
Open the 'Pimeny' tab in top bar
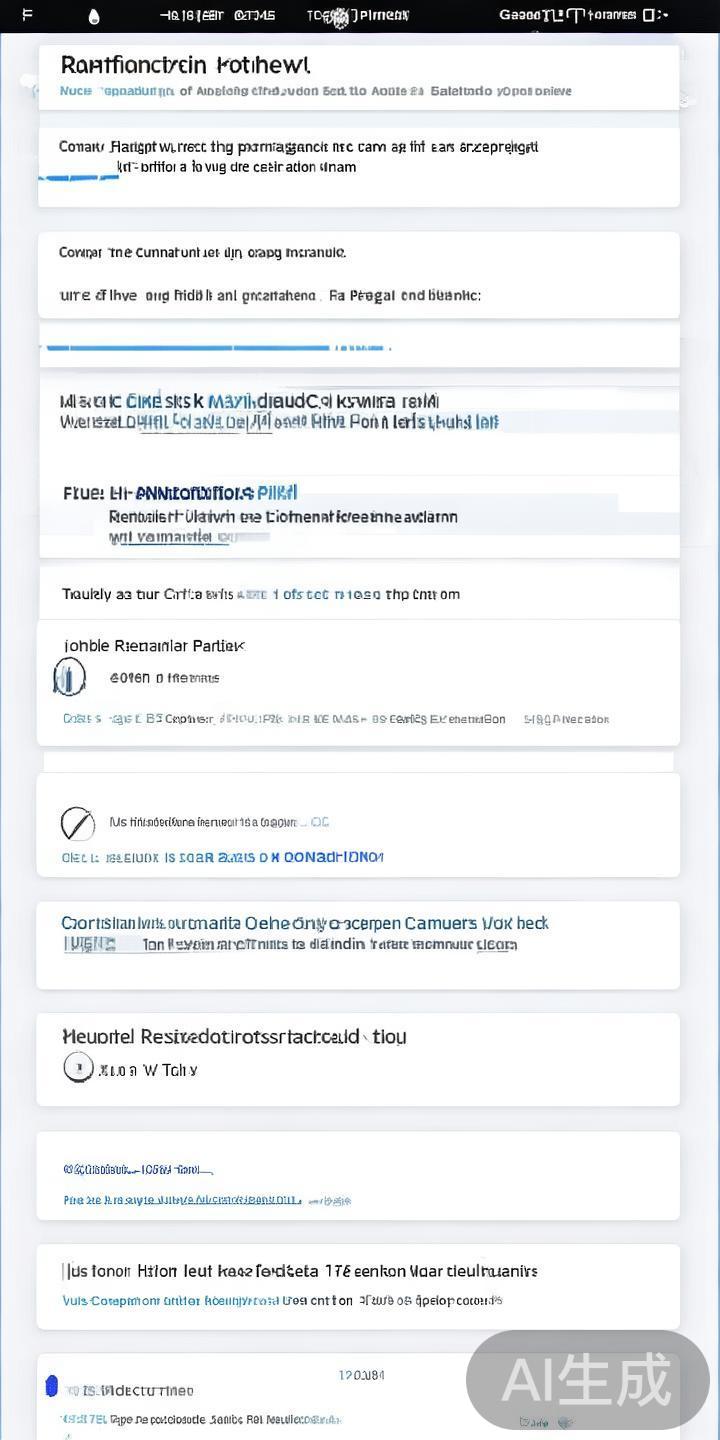384,15
